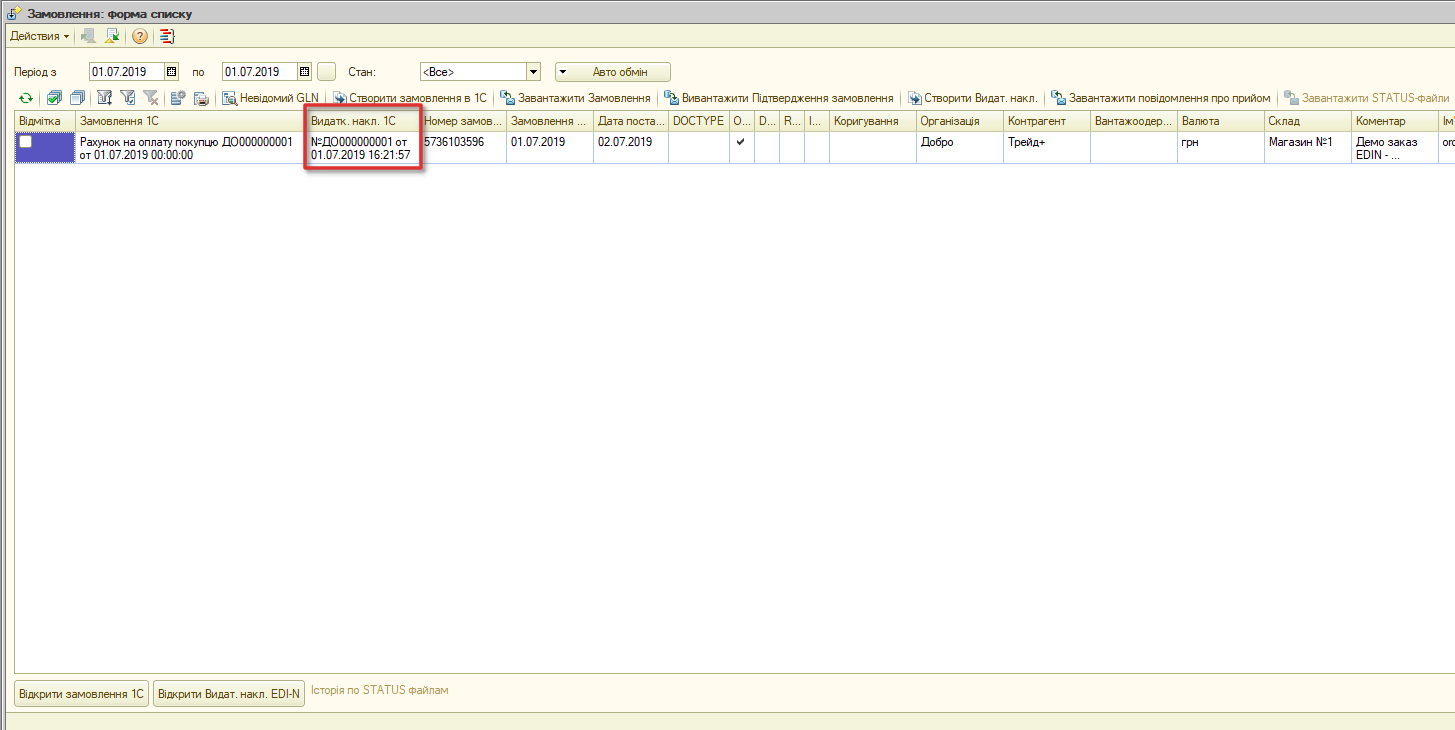Click Завантажити Замовлення toolbar button

click(575, 98)
